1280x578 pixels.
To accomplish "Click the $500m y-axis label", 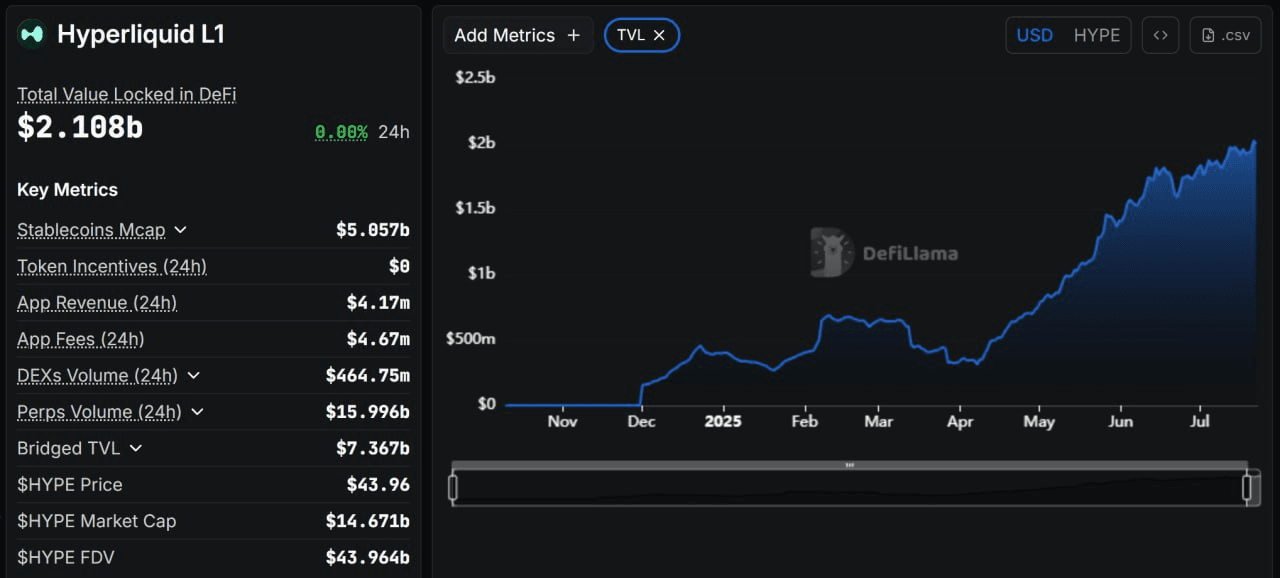I will 470,339.
